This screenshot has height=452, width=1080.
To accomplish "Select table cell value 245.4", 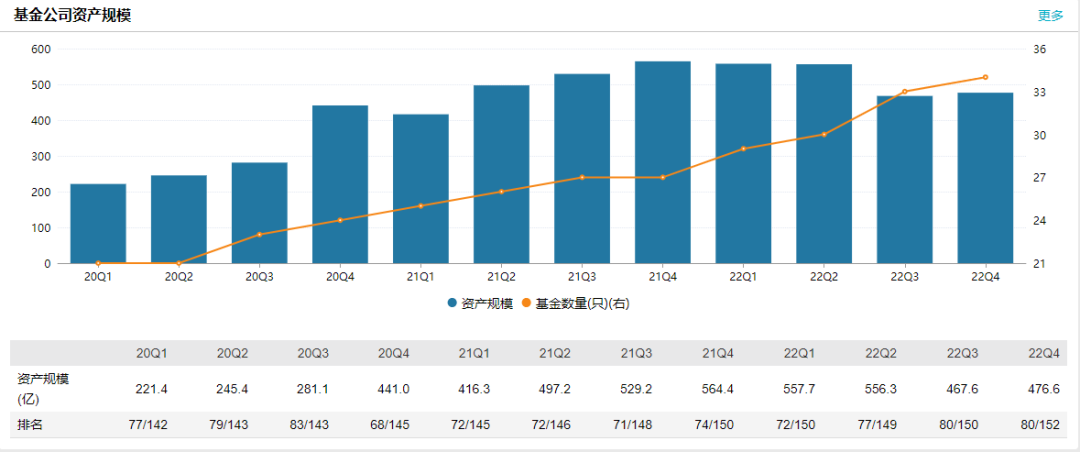I will 232,389.
